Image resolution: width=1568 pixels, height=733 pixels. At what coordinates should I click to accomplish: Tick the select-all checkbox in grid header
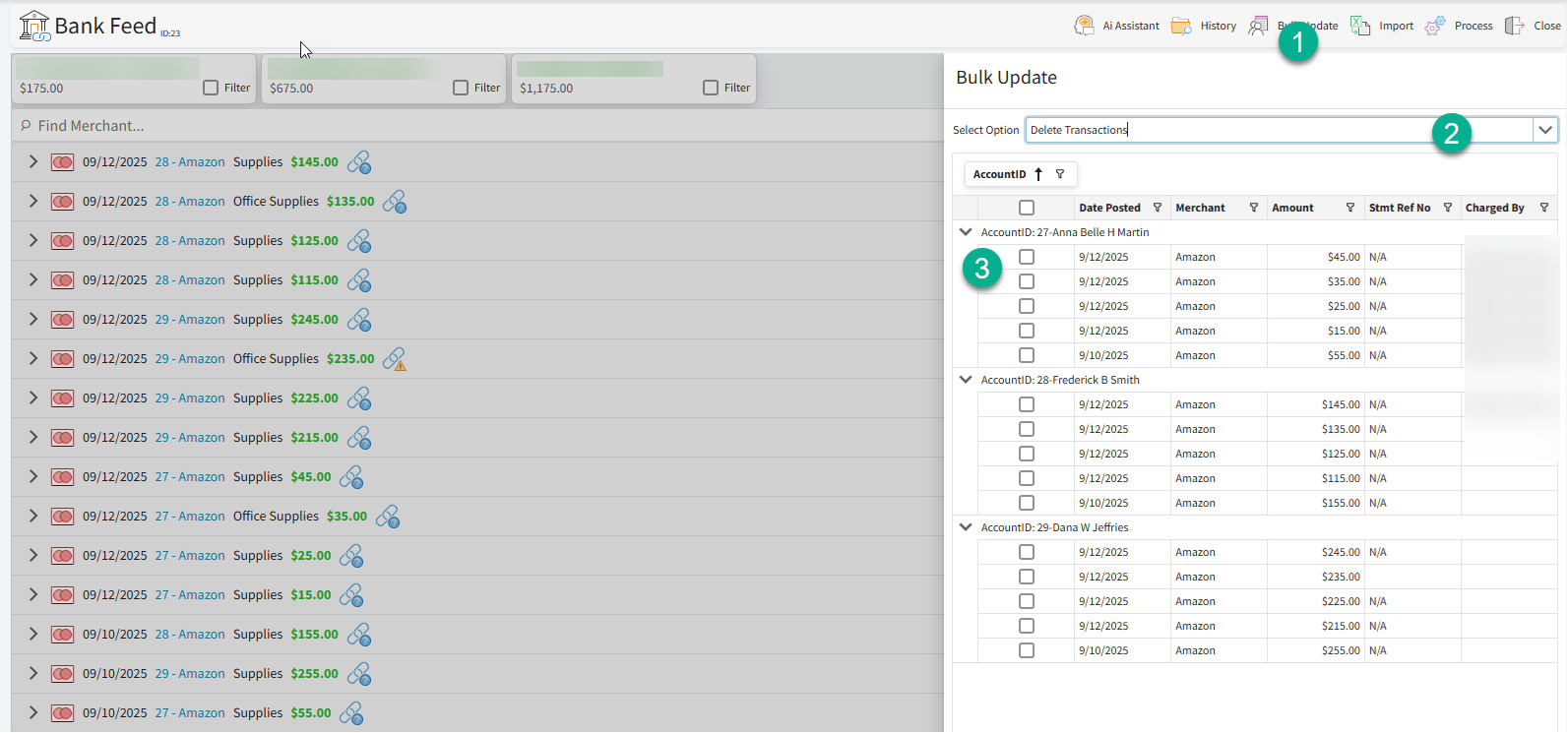pyautogui.click(x=1027, y=208)
